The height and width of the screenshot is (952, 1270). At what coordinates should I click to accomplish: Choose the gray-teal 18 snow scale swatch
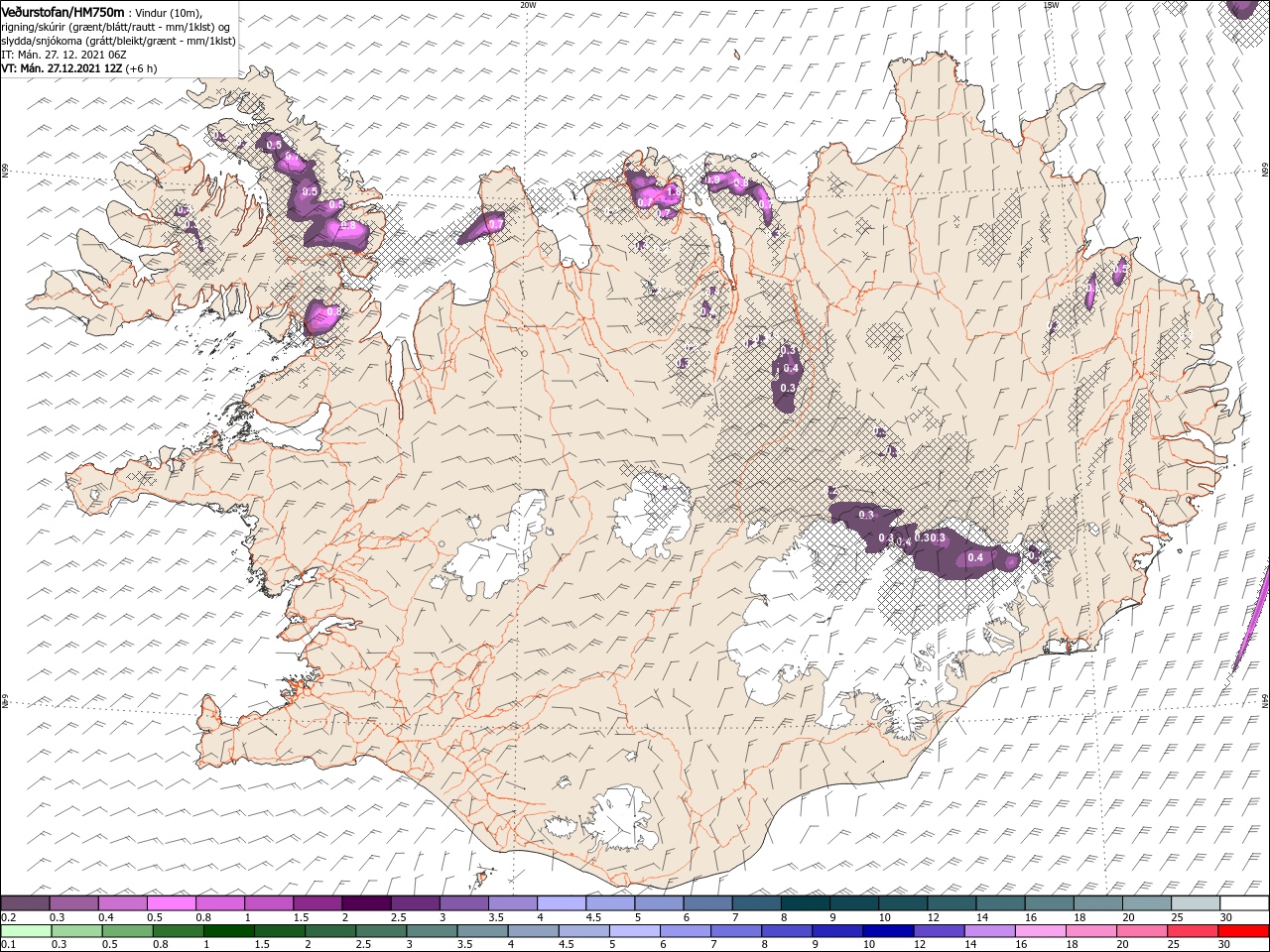tap(1097, 903)
